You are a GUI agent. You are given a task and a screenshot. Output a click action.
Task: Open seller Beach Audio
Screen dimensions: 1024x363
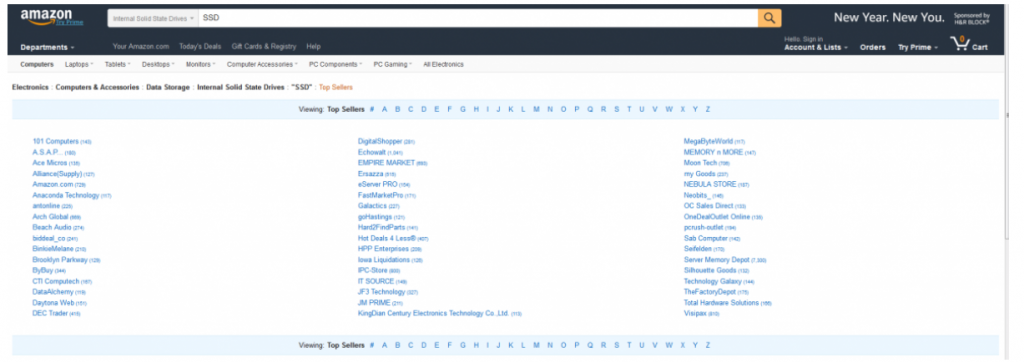click(x=52, y=227)
